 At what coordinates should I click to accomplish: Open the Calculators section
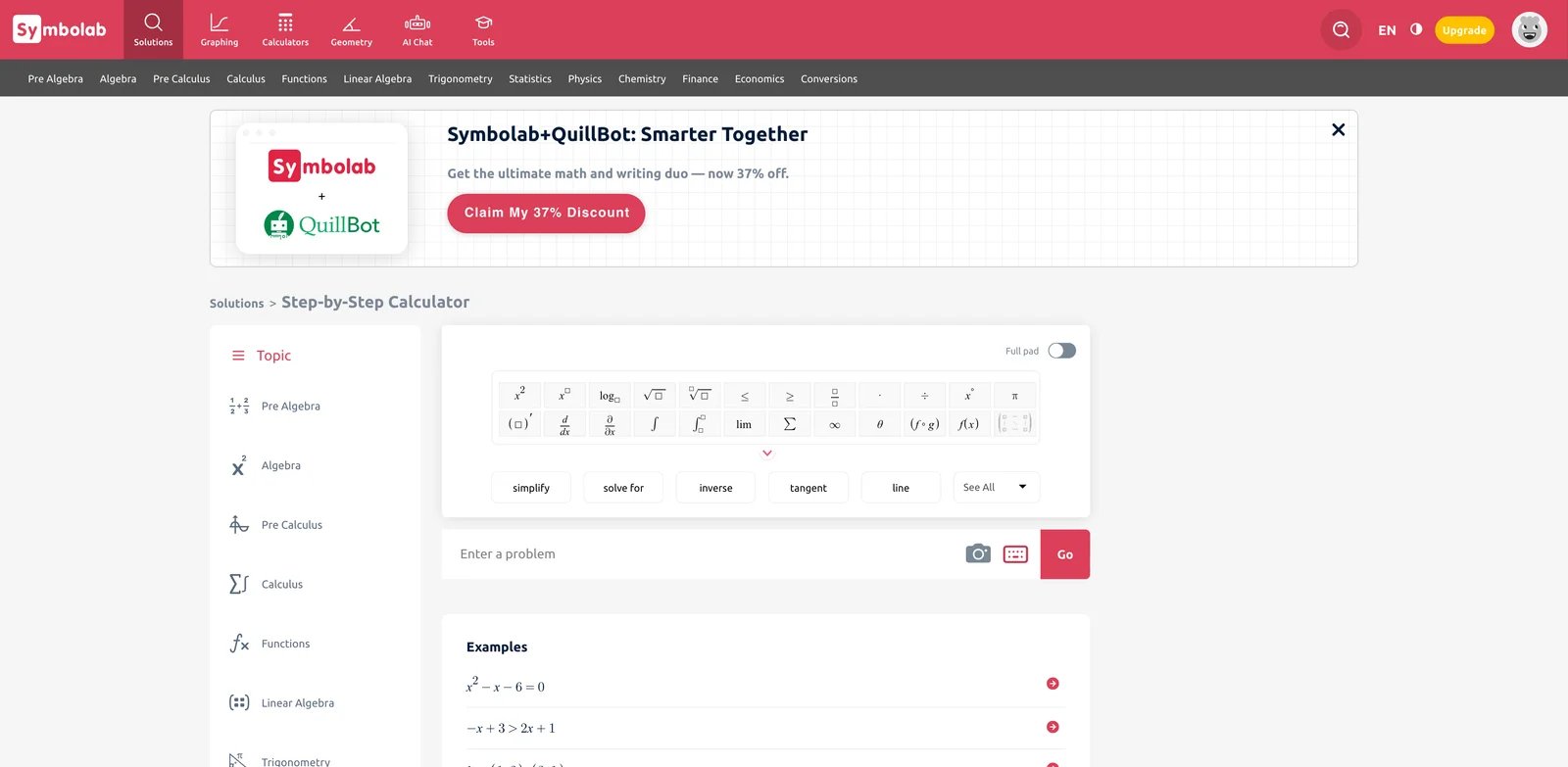click(x=285, y=29)
